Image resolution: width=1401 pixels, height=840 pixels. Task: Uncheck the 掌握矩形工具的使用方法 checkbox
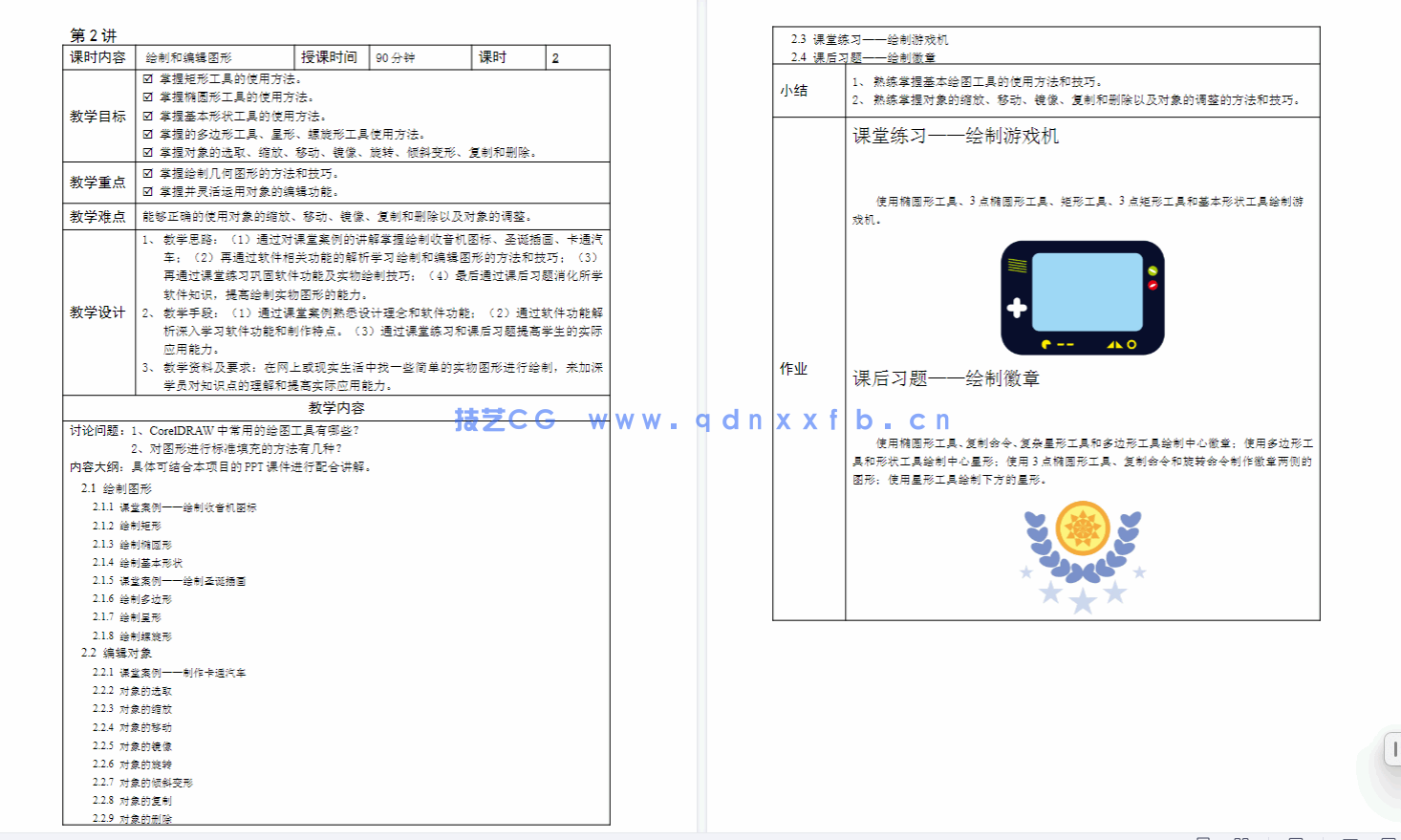point(146,79)
